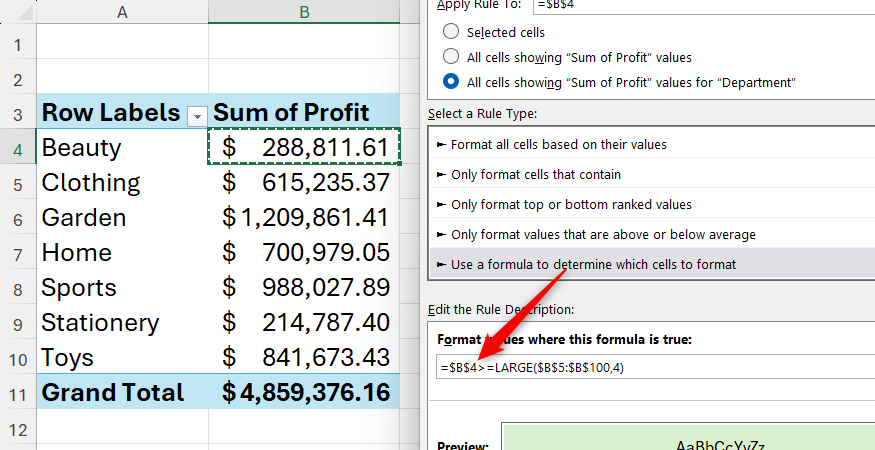Select the Garden cell
Viewport: 875px width, 450px height.
tap(122, 217)
